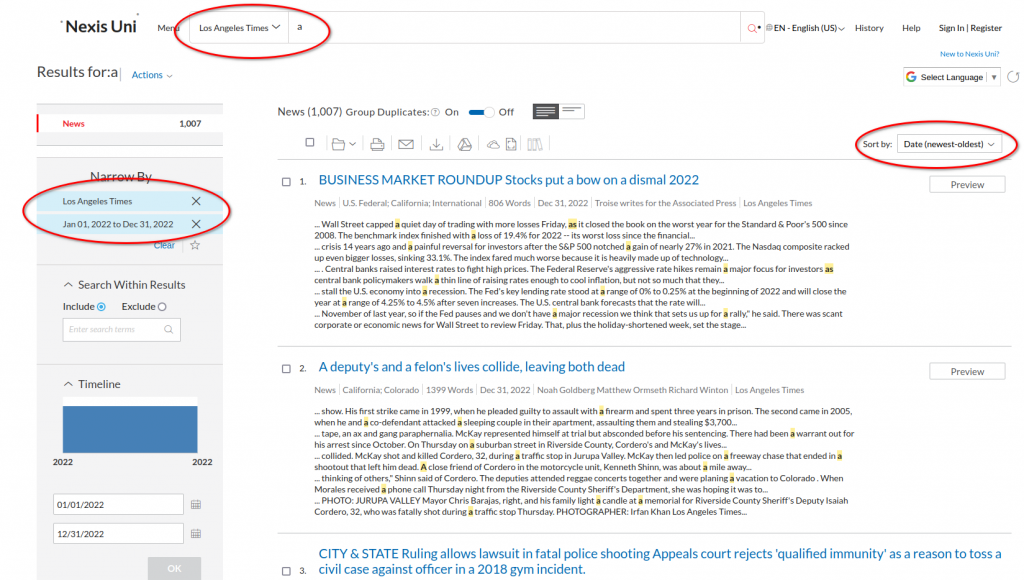Clear all Narrow By filters
Screen dimensions: 1024x580
tap(164, 246)
